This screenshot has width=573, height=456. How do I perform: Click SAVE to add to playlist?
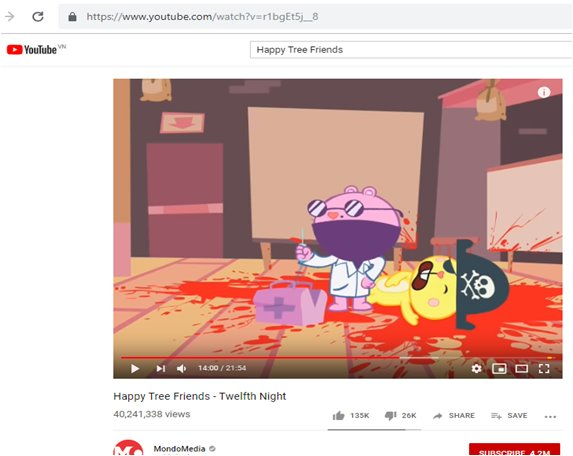pos(509,416)
